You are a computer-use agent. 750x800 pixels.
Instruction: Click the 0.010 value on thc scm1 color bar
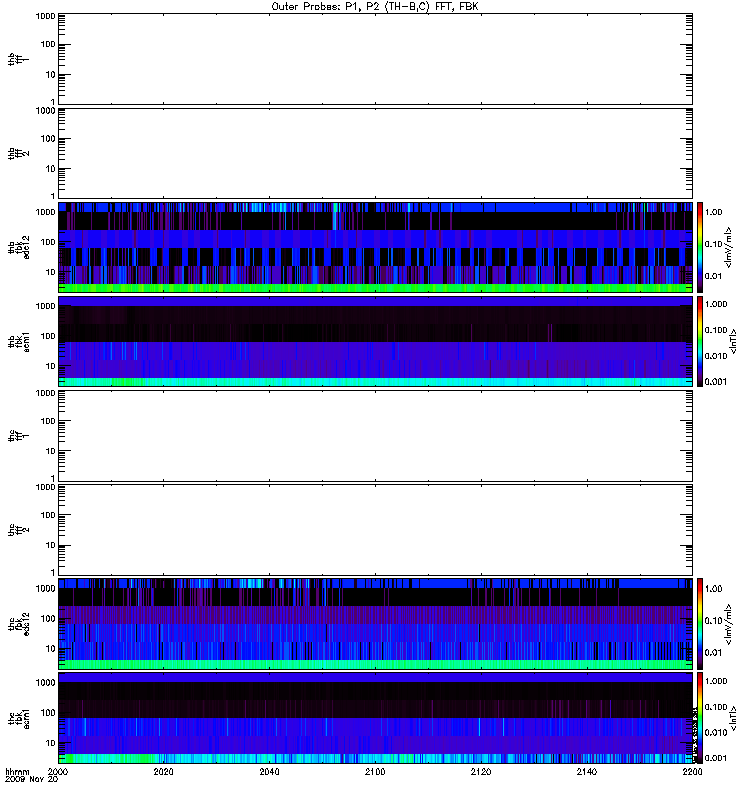click(x=716, y=733)
